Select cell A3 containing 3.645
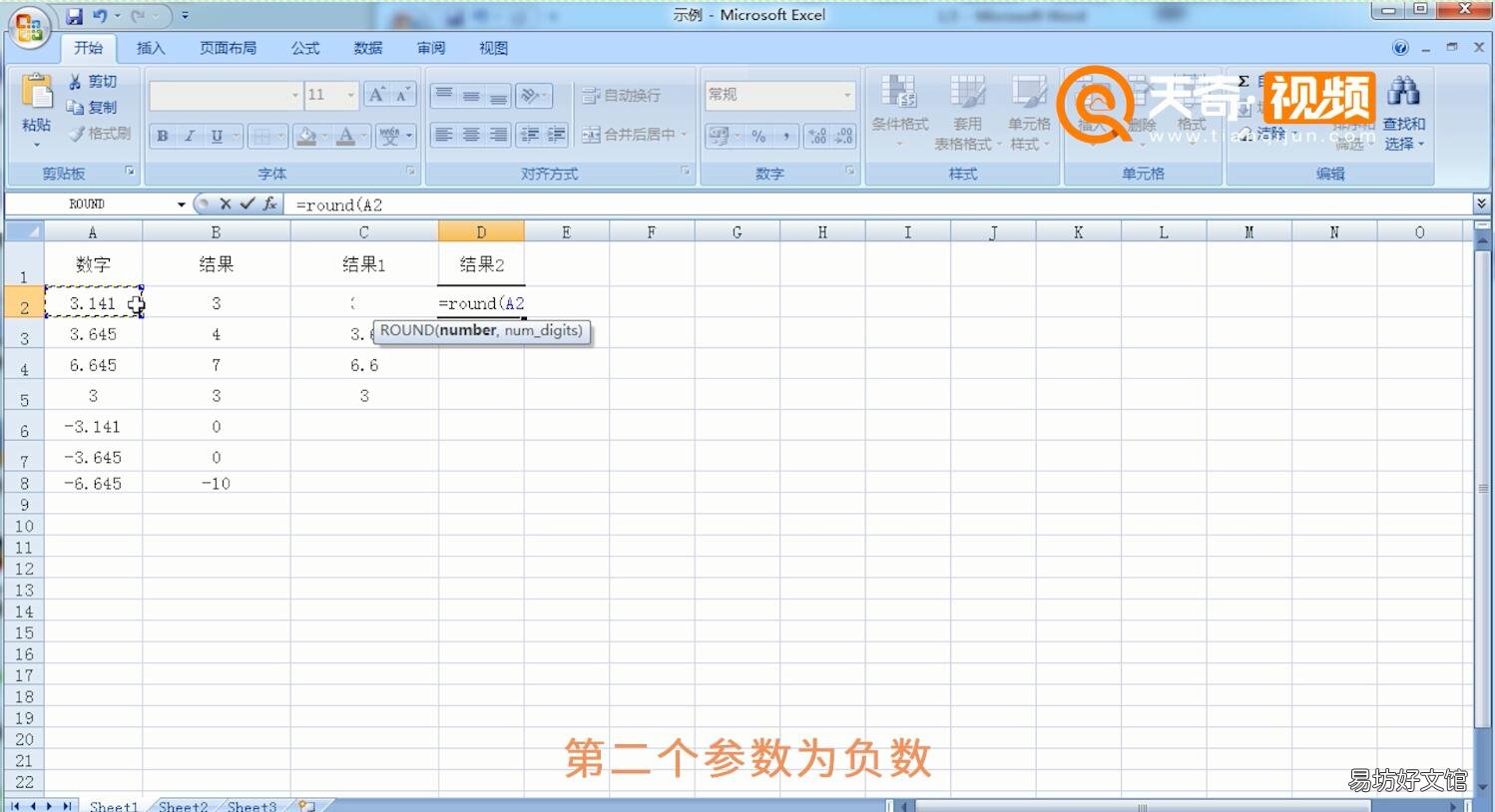The image size is (1495, 812). pos(93,334)
